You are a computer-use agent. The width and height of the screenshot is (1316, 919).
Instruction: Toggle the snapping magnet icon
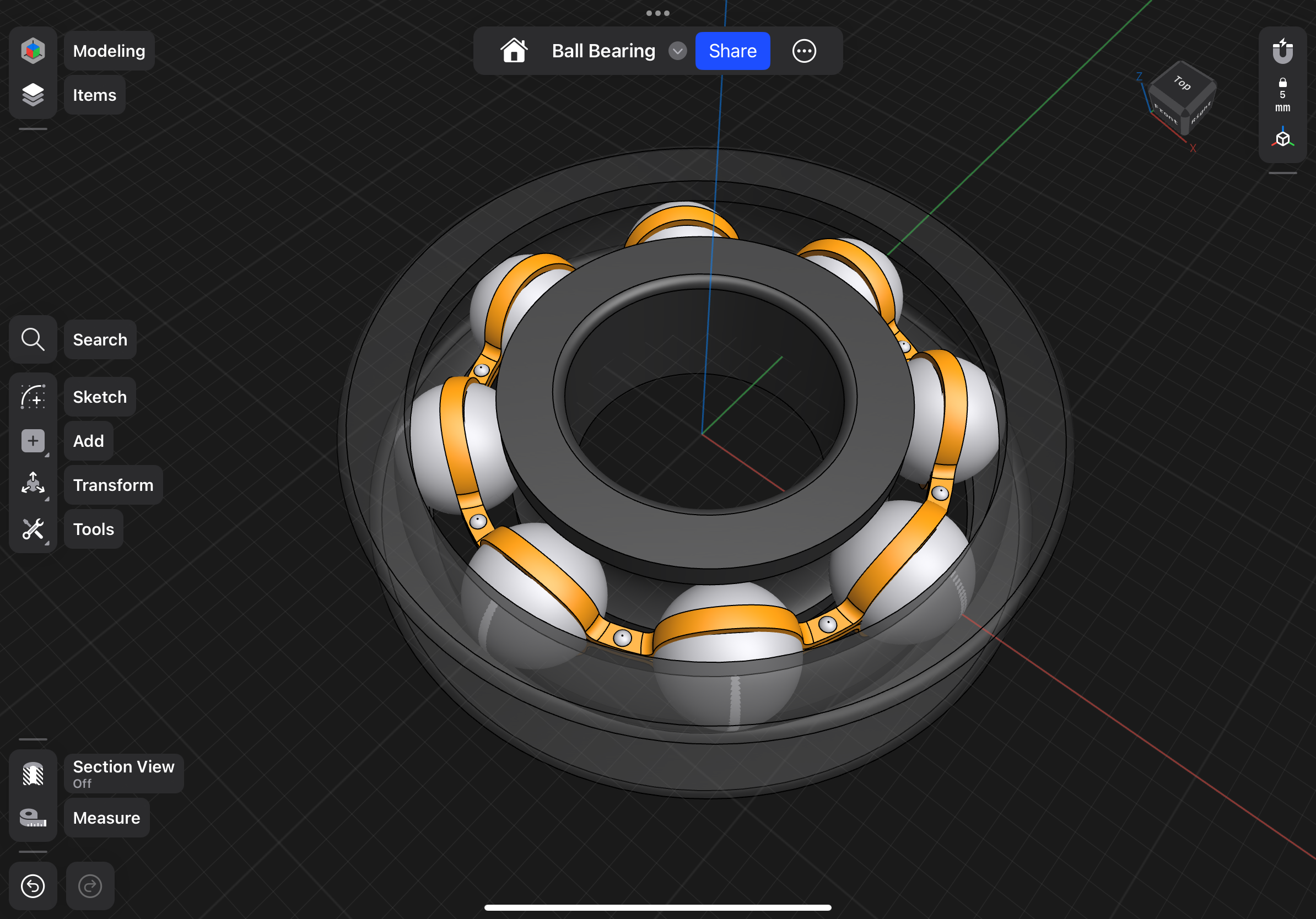1283,51
